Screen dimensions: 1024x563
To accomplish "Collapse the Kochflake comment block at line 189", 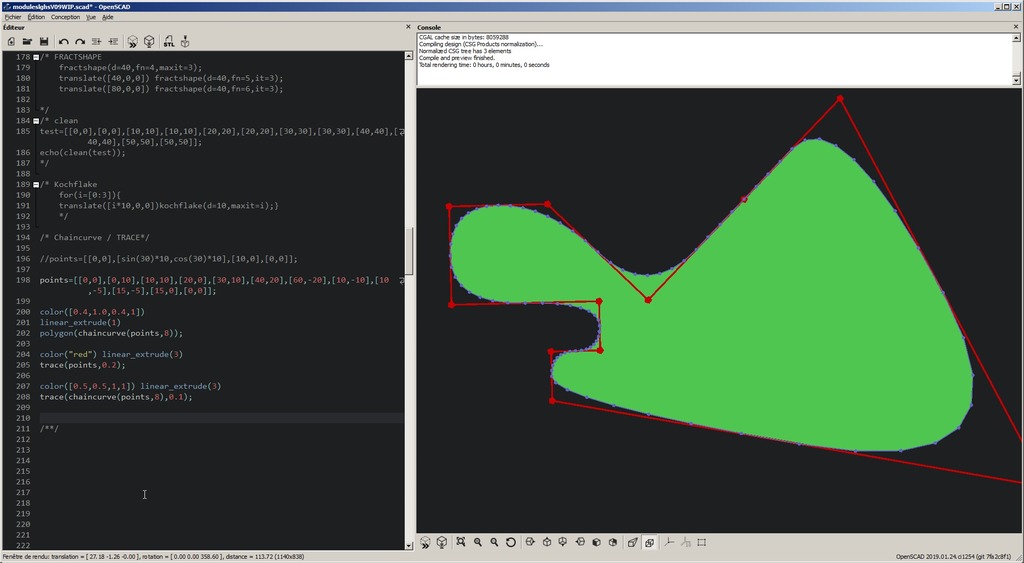I will [x=36, y=185].
